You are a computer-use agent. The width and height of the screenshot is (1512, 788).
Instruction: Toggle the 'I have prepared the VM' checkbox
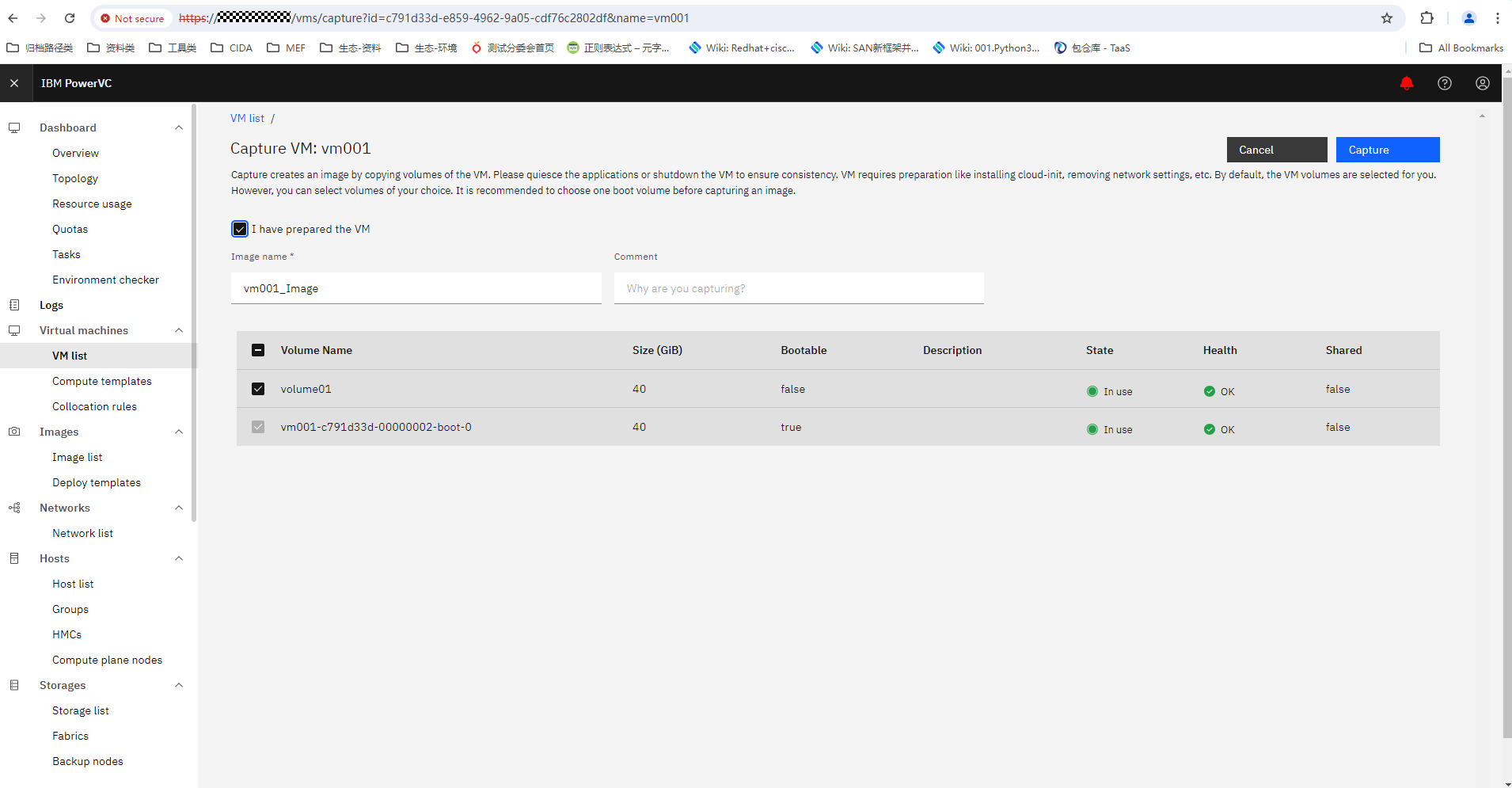click(240, 229)
